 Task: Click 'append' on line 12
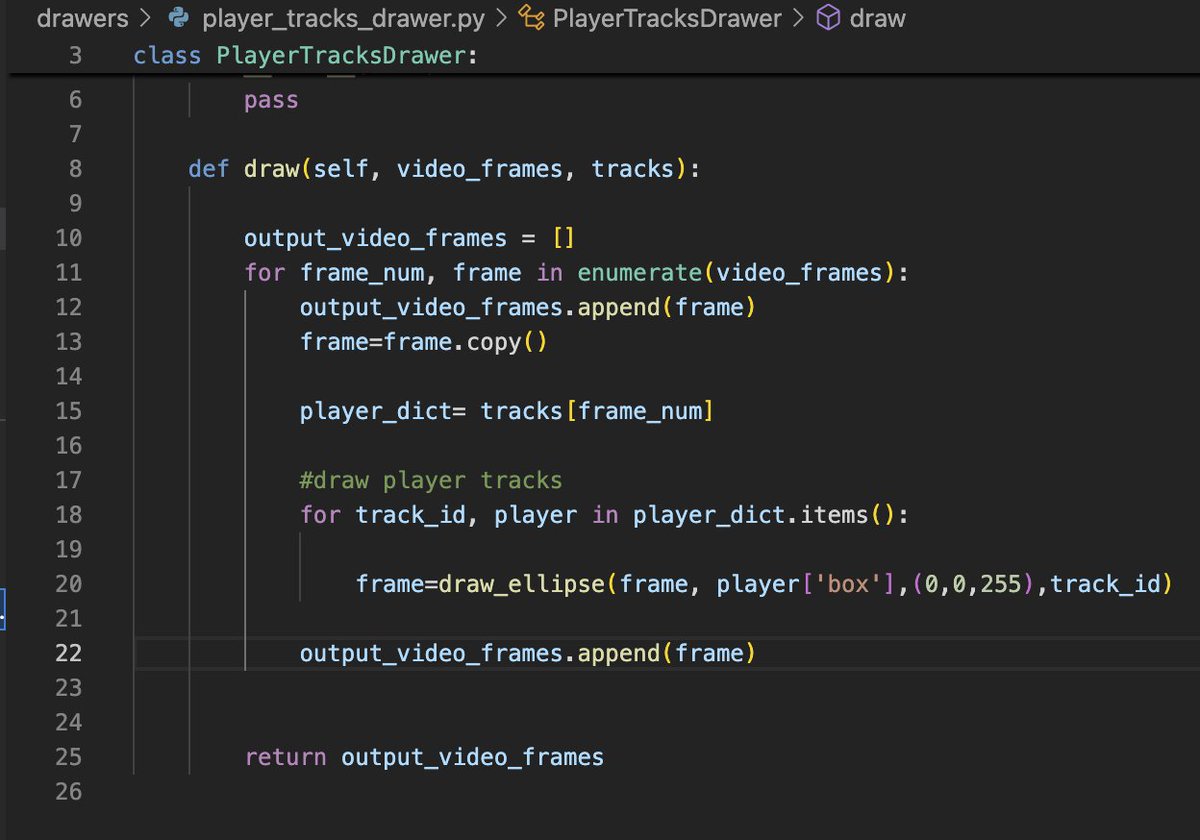coord(619,307)
